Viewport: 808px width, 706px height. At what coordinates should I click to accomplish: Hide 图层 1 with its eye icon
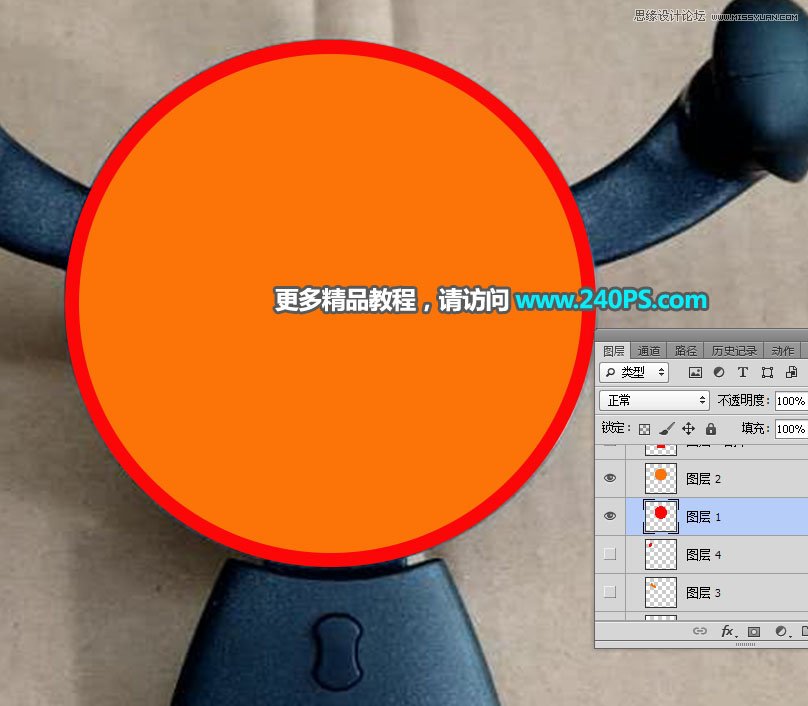(610, 516)
